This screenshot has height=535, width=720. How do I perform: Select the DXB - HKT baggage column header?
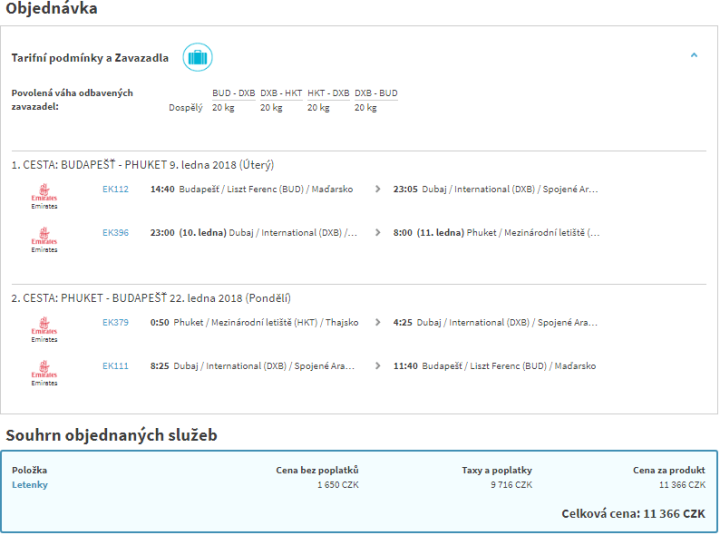click(x=281, y=93)
